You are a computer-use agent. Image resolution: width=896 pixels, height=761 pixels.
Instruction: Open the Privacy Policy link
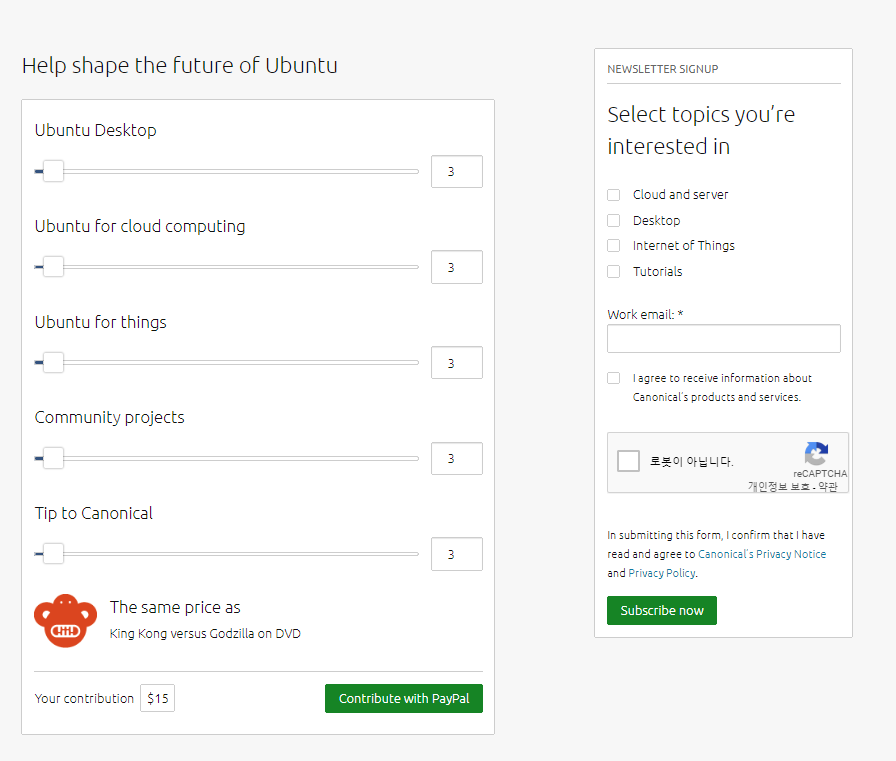[x=661, y=573]
